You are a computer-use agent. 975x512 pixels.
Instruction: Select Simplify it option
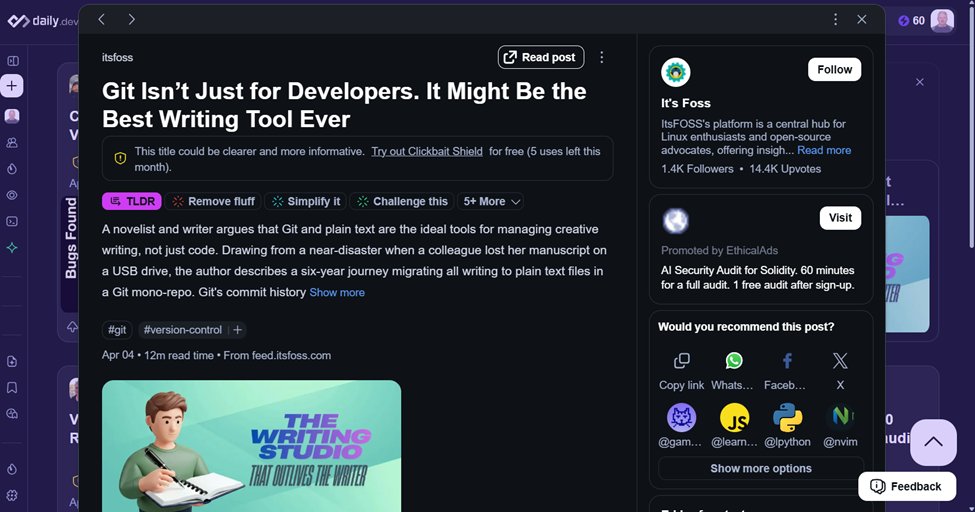coord(306,201)
